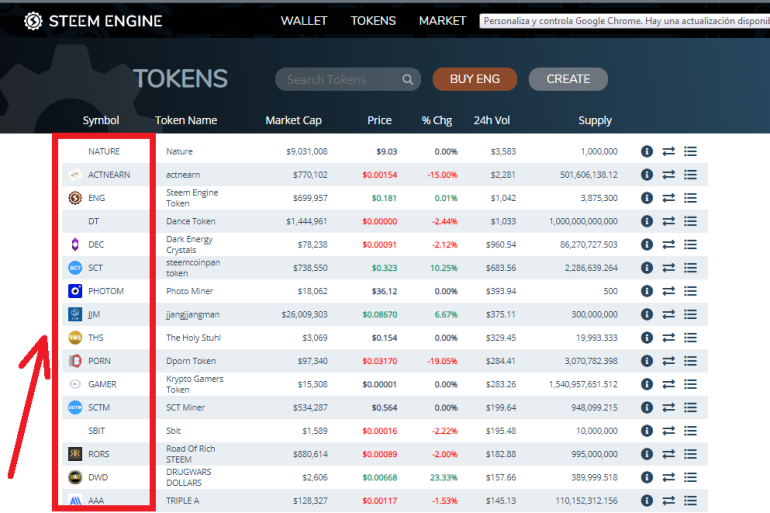Image resolution: width=770 pixels, height=513 pixels.
Task: Click the 'jjangjjangman' token name
Action: 192,315
